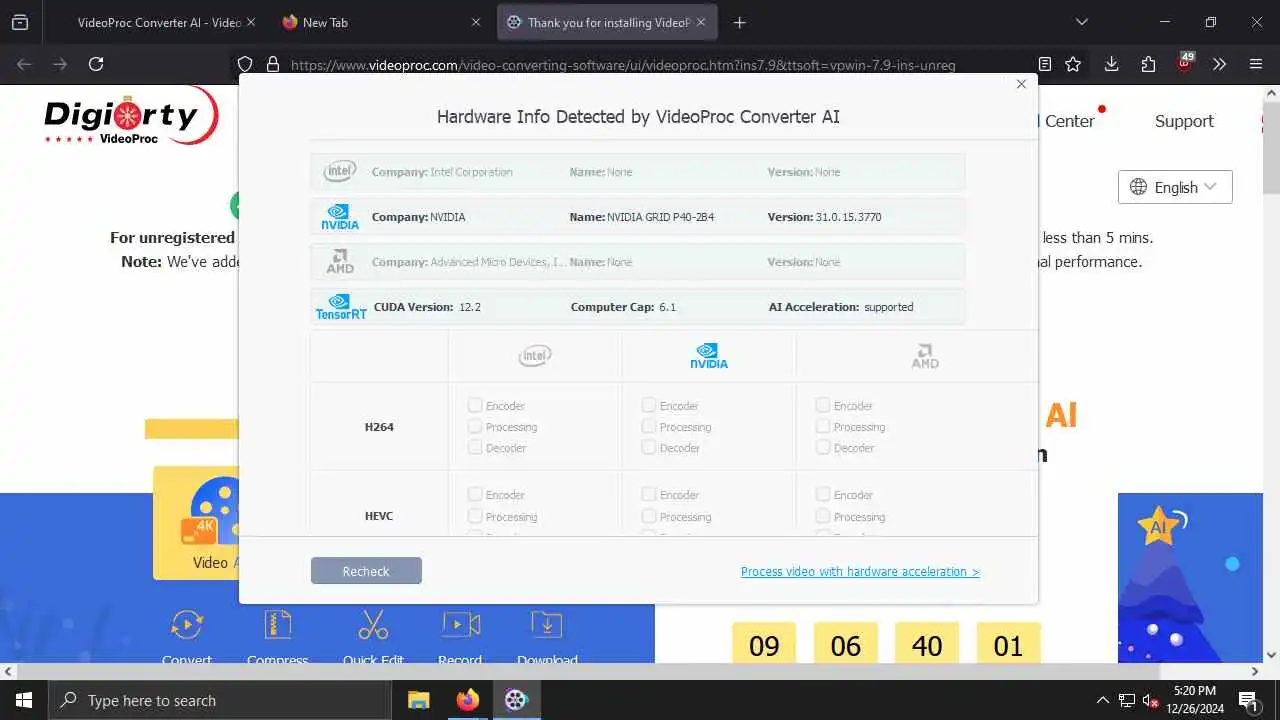
Task: Close the Hardware Info dialog
Action: (x=1021, y=84)
